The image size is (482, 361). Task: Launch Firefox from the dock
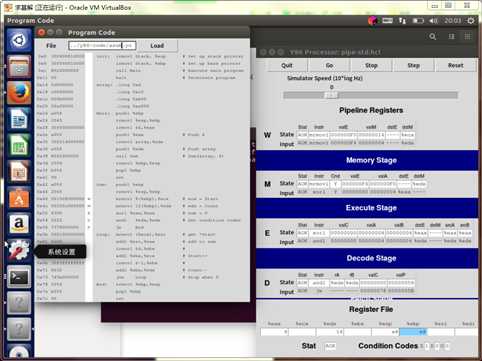click(x=19, y=93)
